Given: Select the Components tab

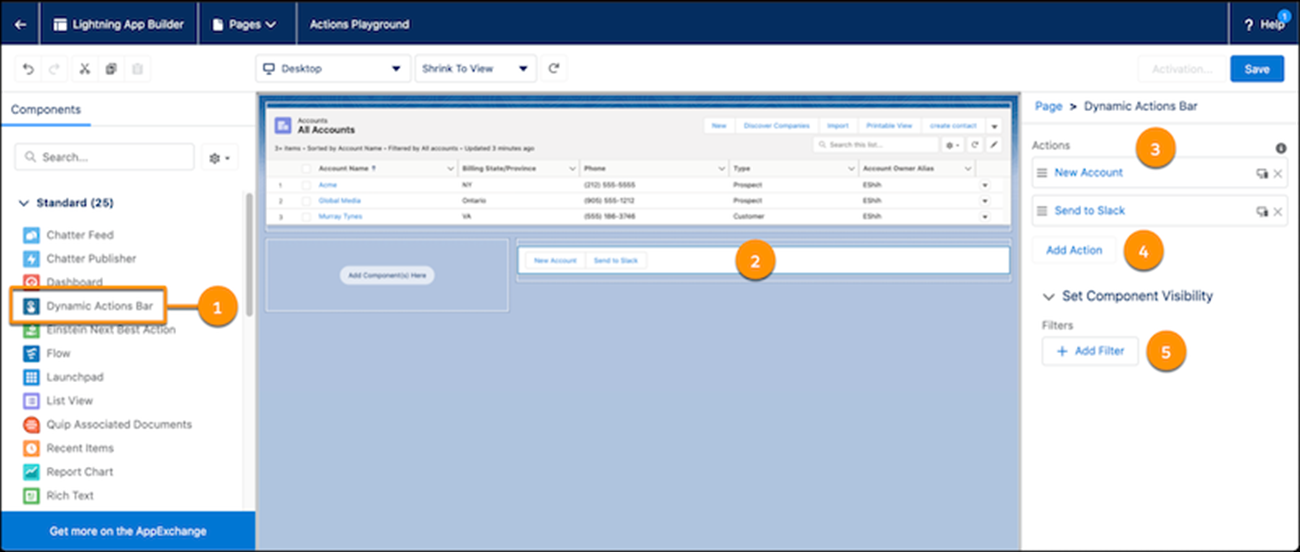Looking at the screenshot, I should (46, 110).
